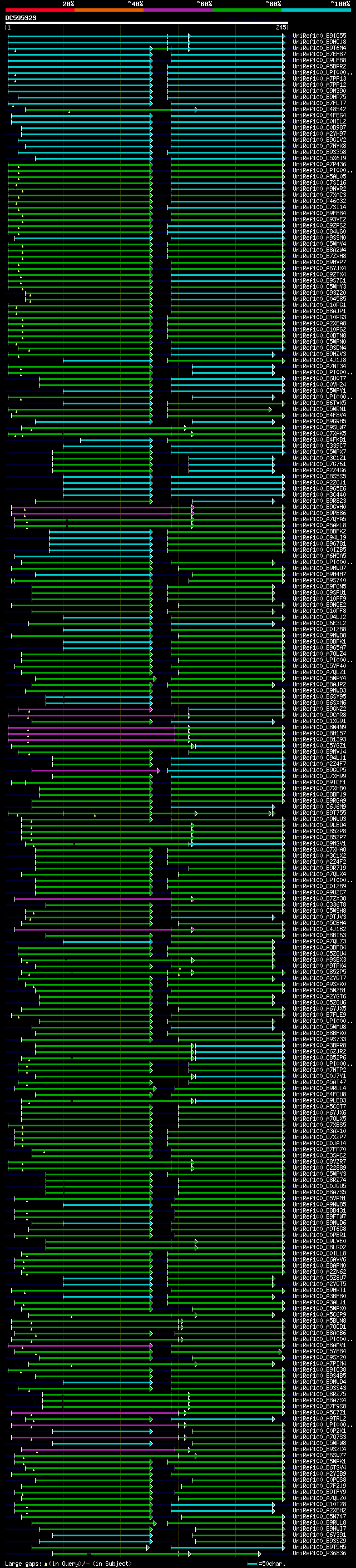Select the UniRef100_P36836 label

click(319, 1553)
